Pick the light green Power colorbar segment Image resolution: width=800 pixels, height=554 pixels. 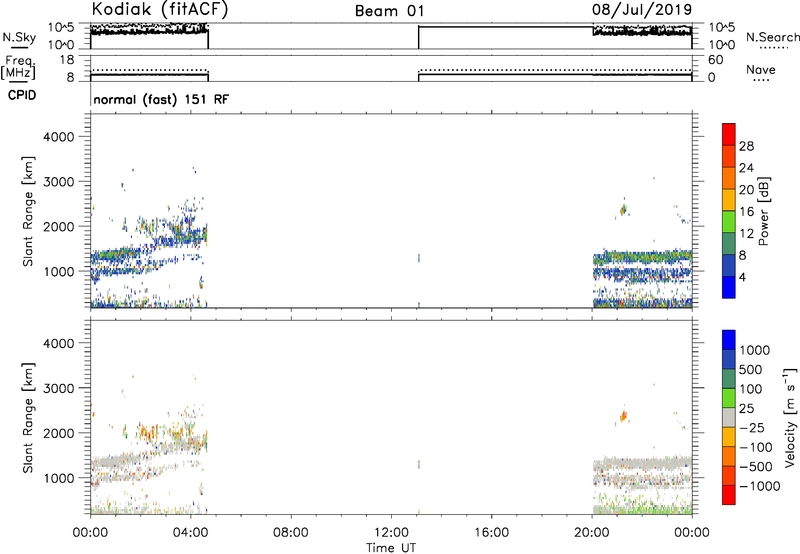[729, 221]
